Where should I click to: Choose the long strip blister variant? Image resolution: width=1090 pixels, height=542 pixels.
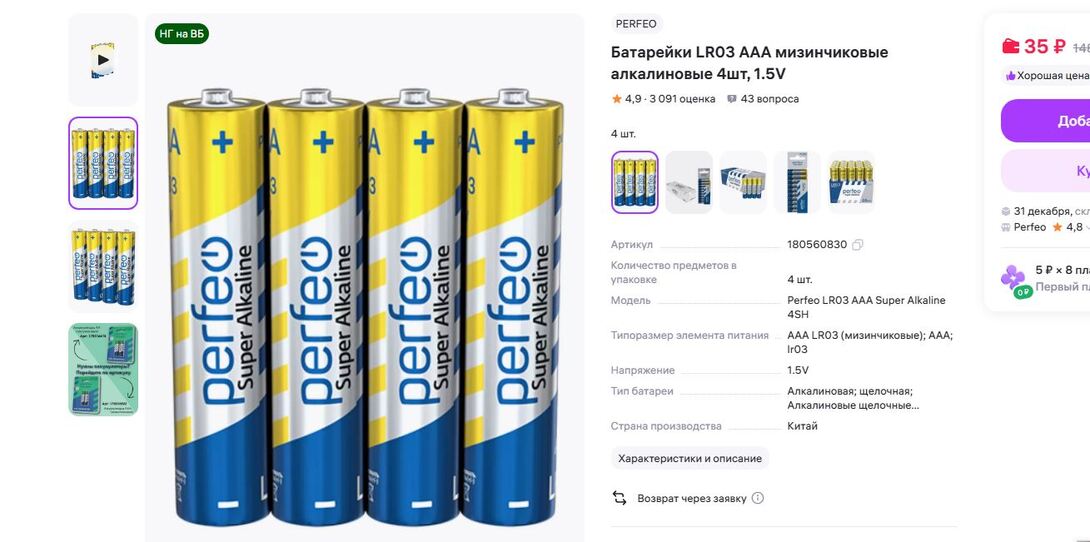point(797,182)
